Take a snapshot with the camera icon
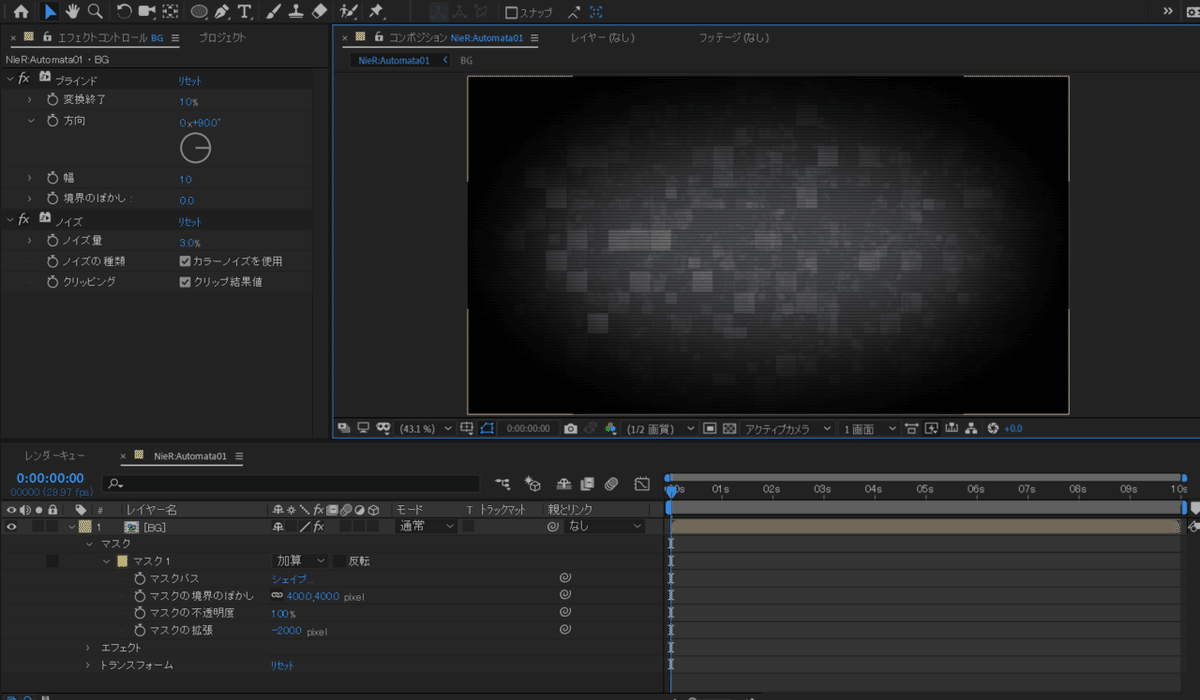1200x700 pixels. click(x=570, y=428)
